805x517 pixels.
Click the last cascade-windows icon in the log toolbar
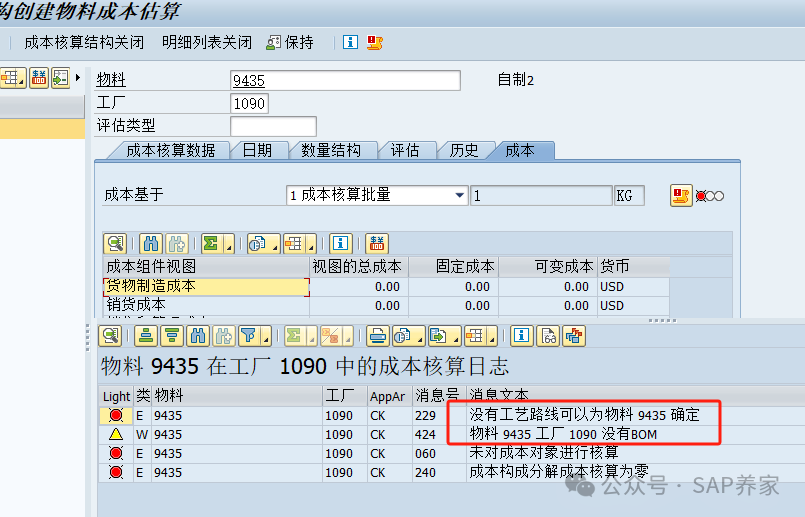tap(574, 336)
